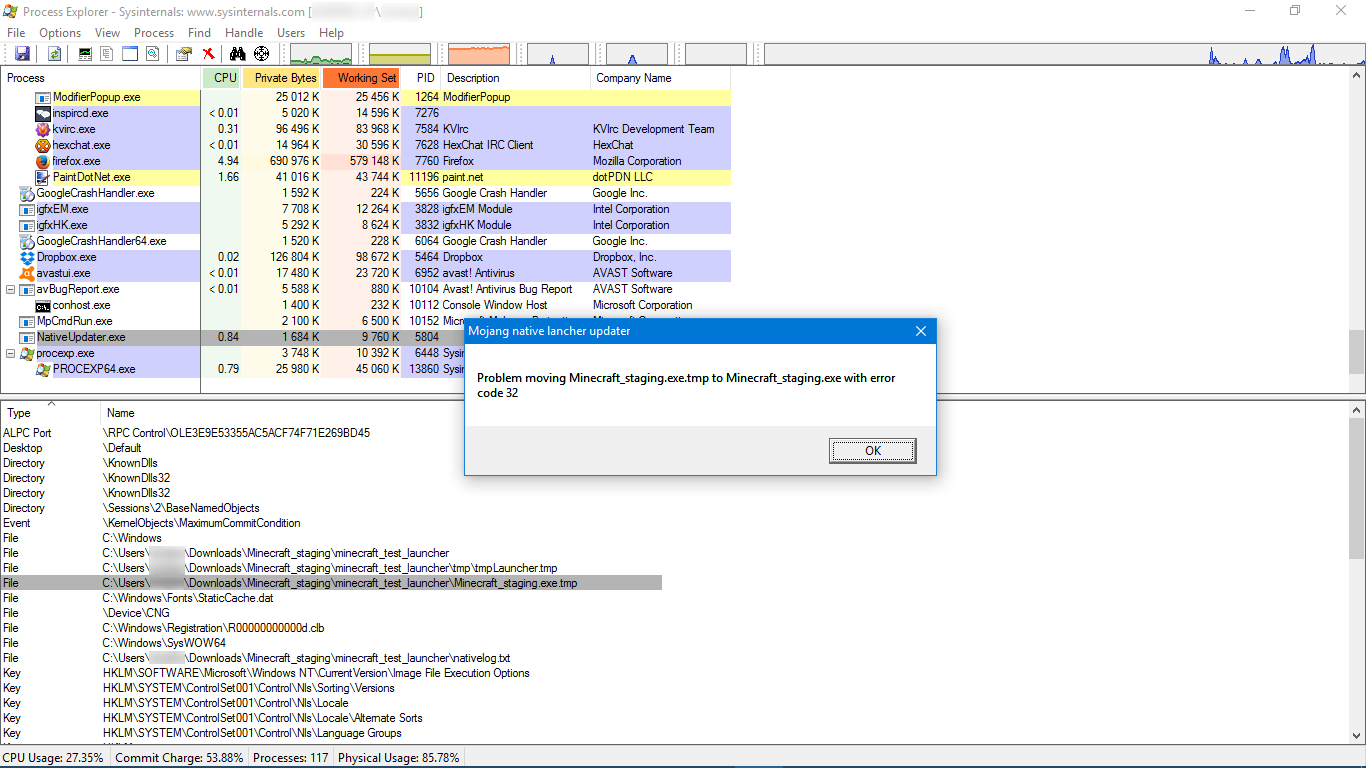1366x768 pixels.
Task: Click the yellow commit history mini graph
Action: (x=400, y=54)
